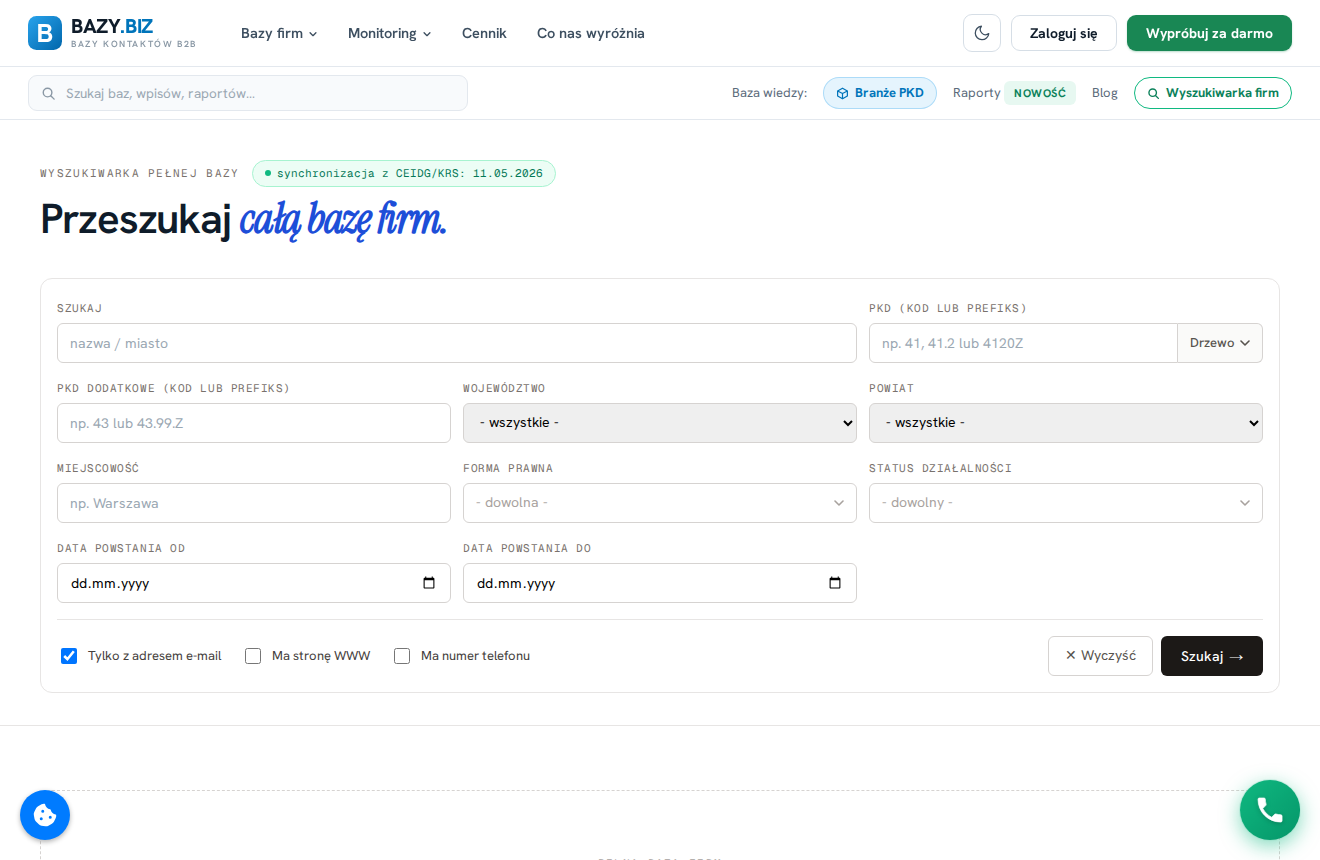This screenshot has width=1320, height=860.
Task: Click the NOWOŚĆ badge next to Raporty
Action: pyautogui.click(x=1040, y=93)
